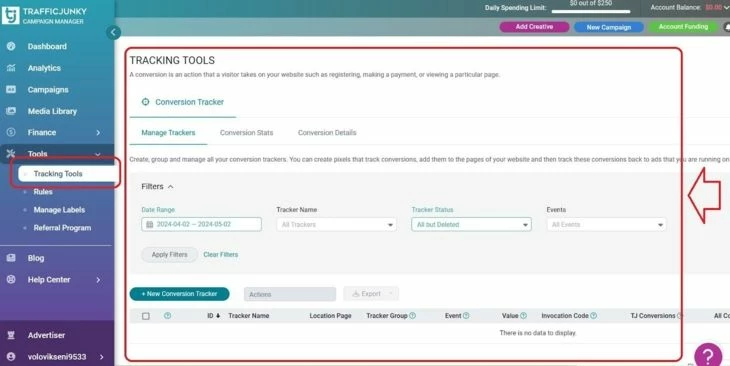Click the Invocation Code help icon

click(x=594, y=316)
